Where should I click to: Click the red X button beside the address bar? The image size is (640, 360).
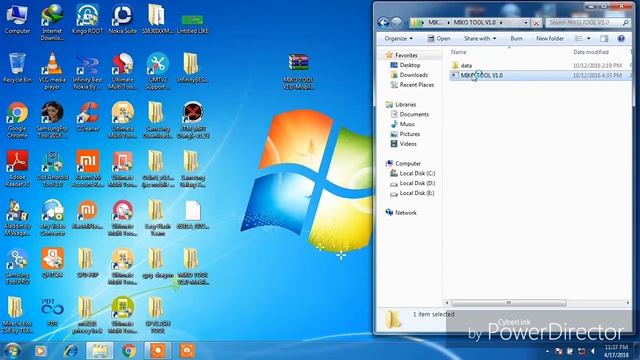[536, 23]
